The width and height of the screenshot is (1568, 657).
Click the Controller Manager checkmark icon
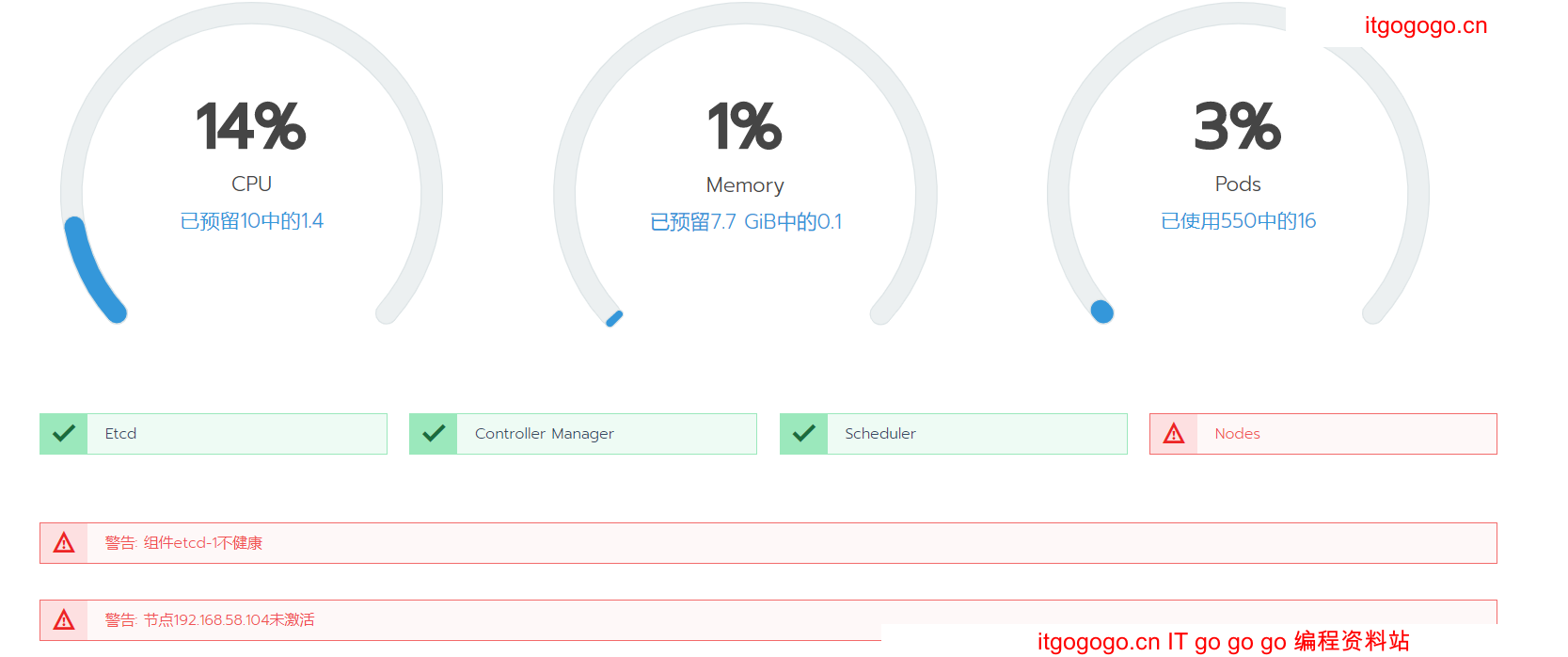point(434,434)
